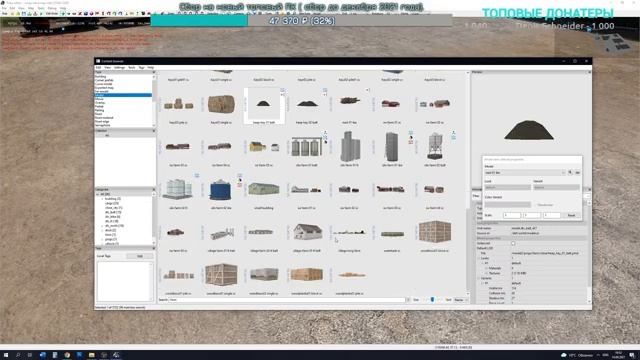The image size is (640, 360).
Task: Open the Help menu
Action: pyautogui.click(x=151, y=67)
